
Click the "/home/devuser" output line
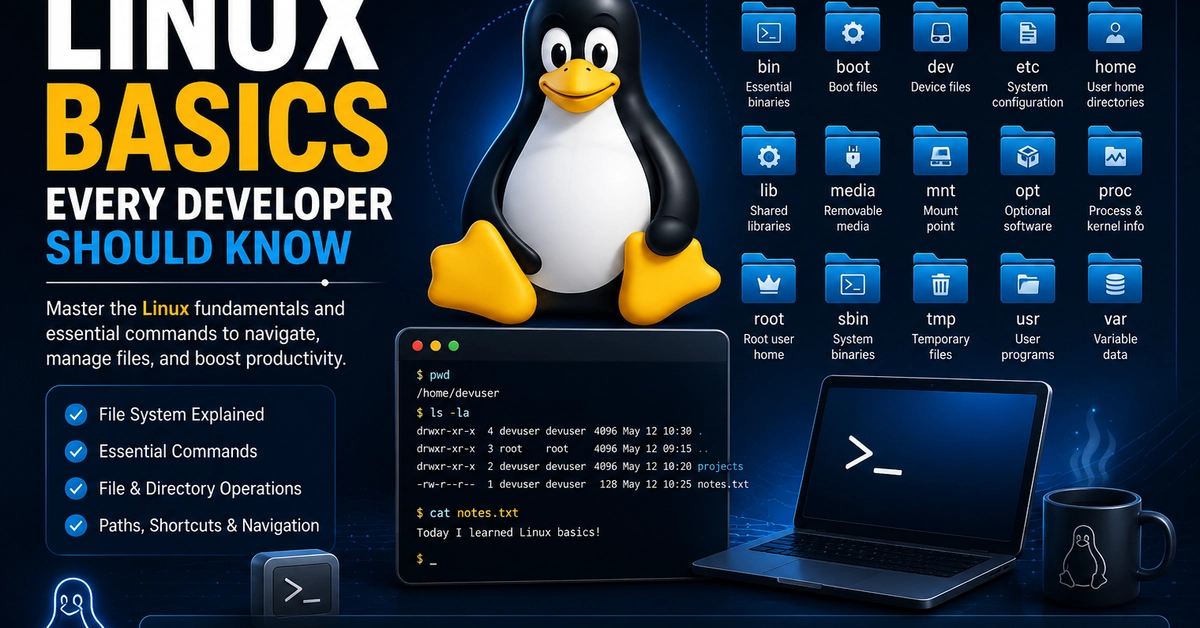tap(456, 393)
